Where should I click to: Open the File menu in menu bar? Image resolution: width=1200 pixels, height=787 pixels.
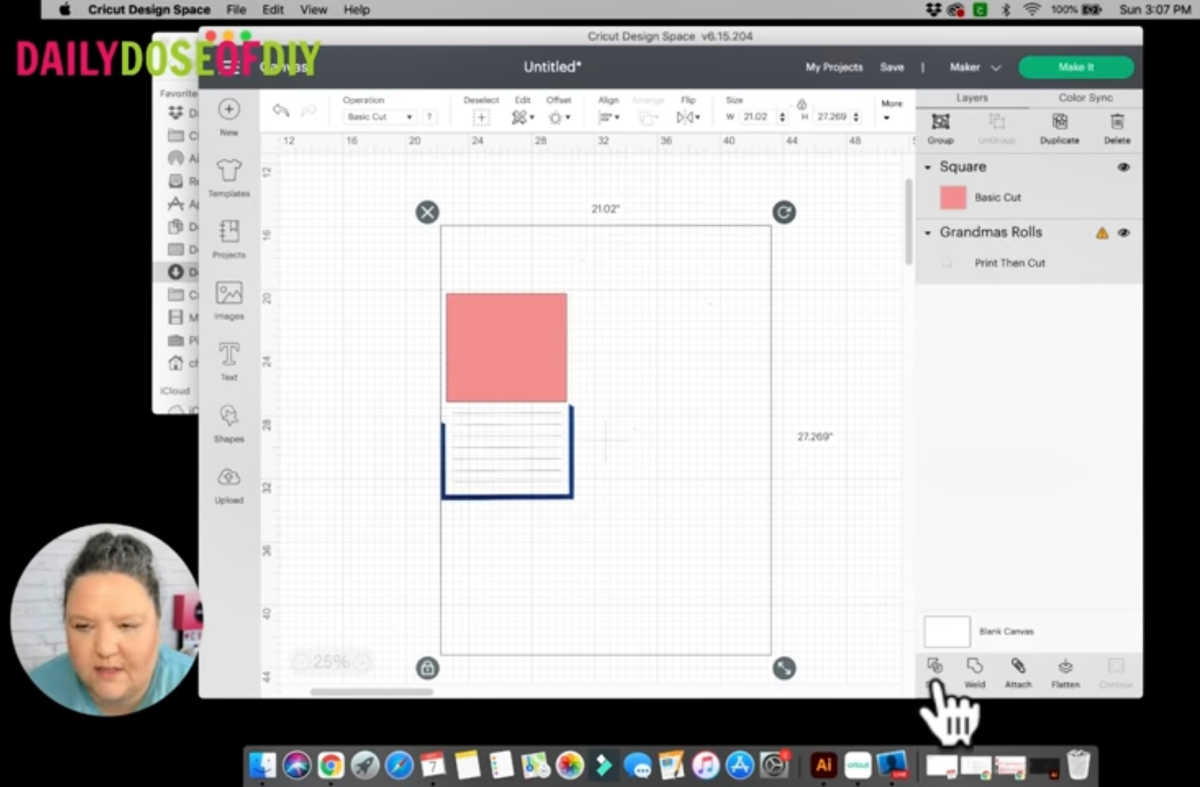click(236, 9)
